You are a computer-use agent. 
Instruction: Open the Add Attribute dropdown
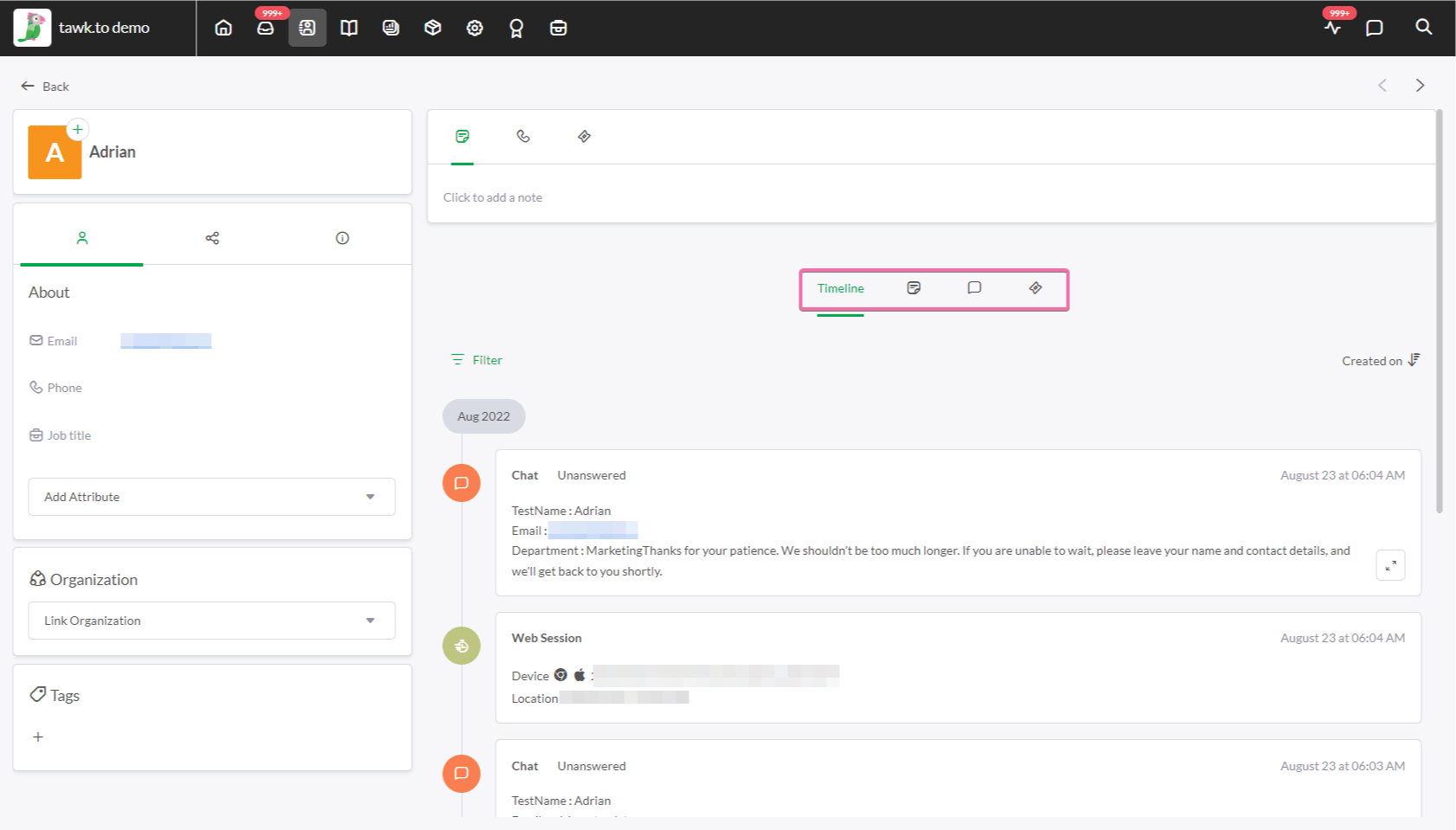coord(212,497)
